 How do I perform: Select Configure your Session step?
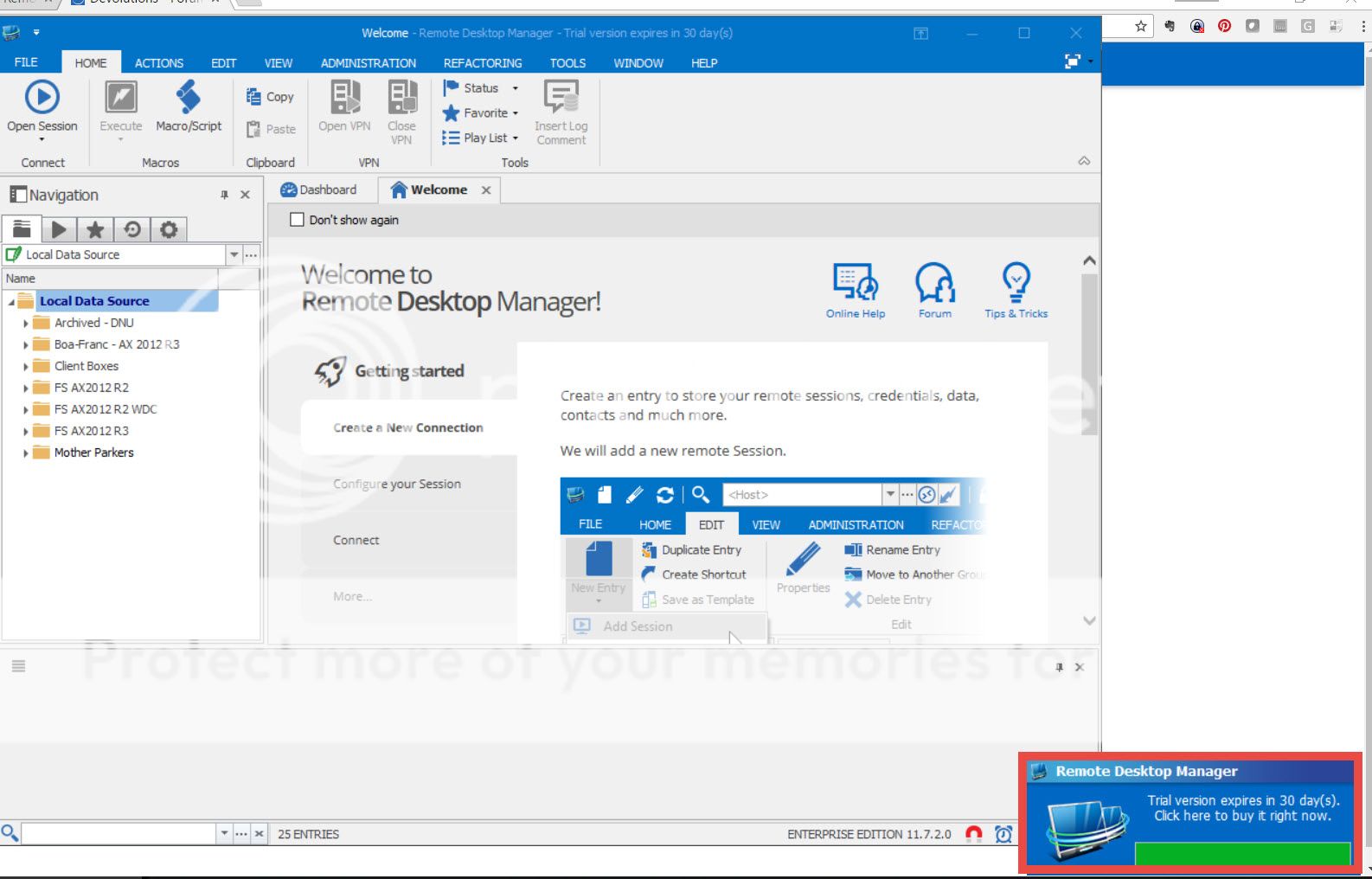(x=397, y=484)
